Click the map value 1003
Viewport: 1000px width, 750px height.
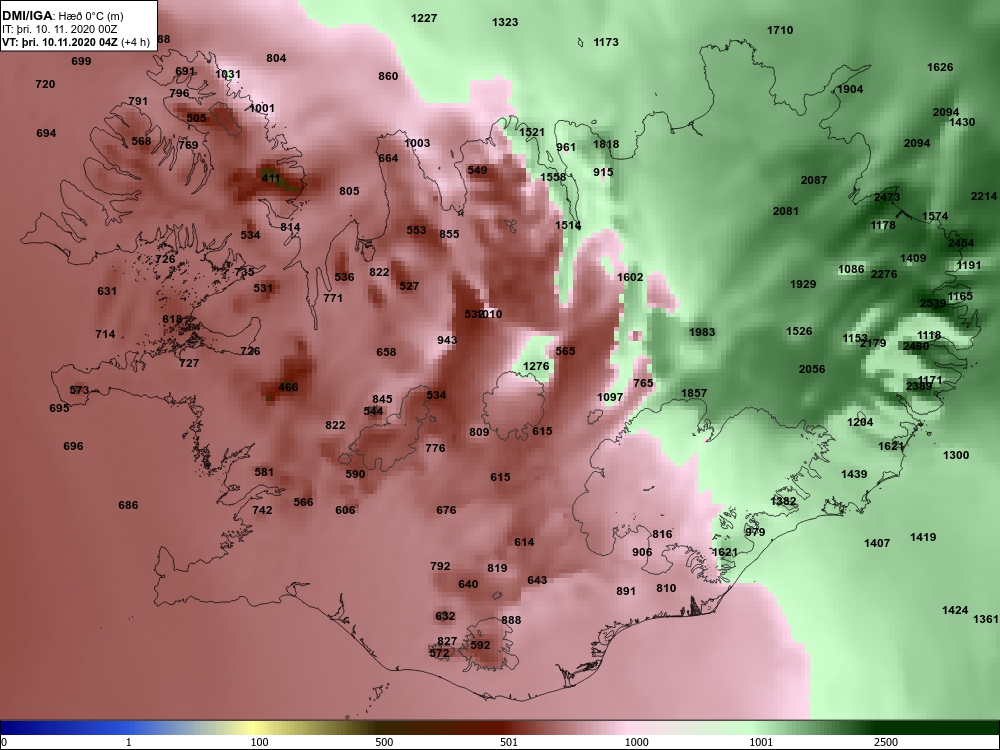417,143
